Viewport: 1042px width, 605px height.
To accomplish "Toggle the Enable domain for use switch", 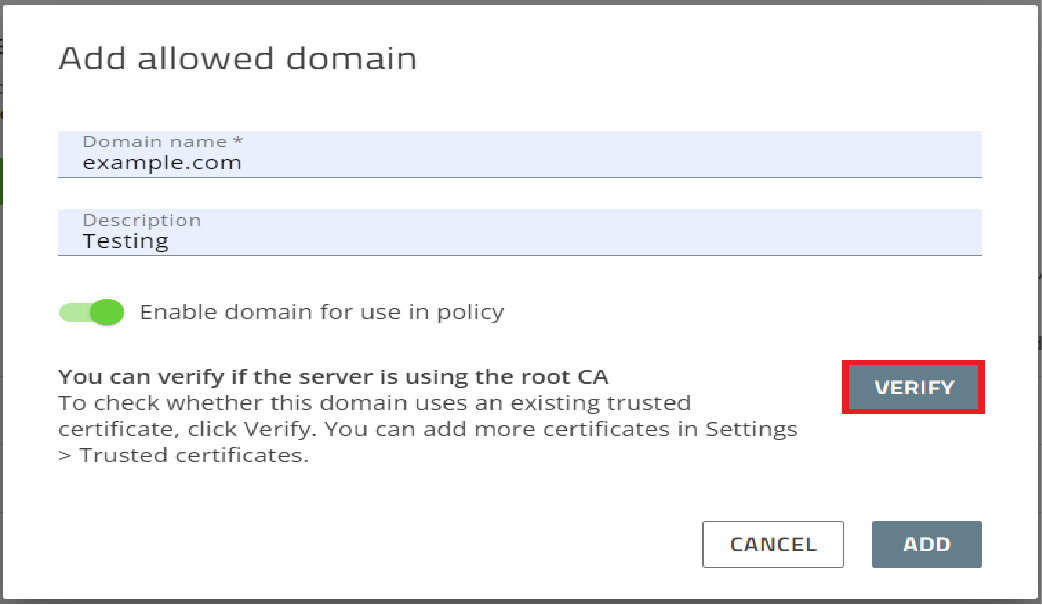I will [92, 312].
